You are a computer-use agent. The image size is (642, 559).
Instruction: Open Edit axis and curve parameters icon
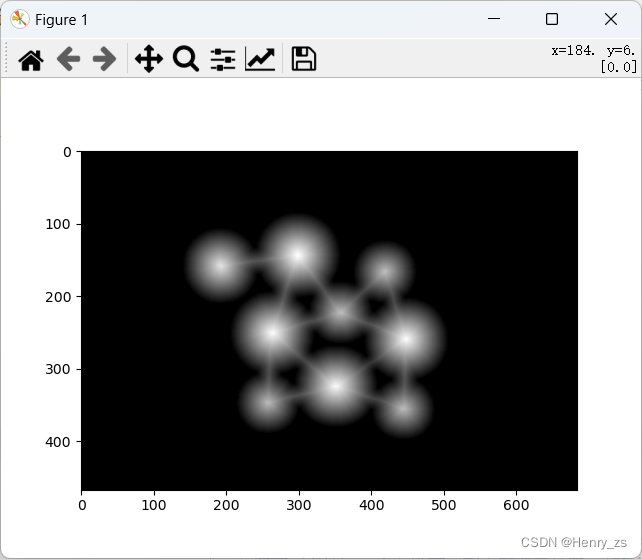point(260,59)
